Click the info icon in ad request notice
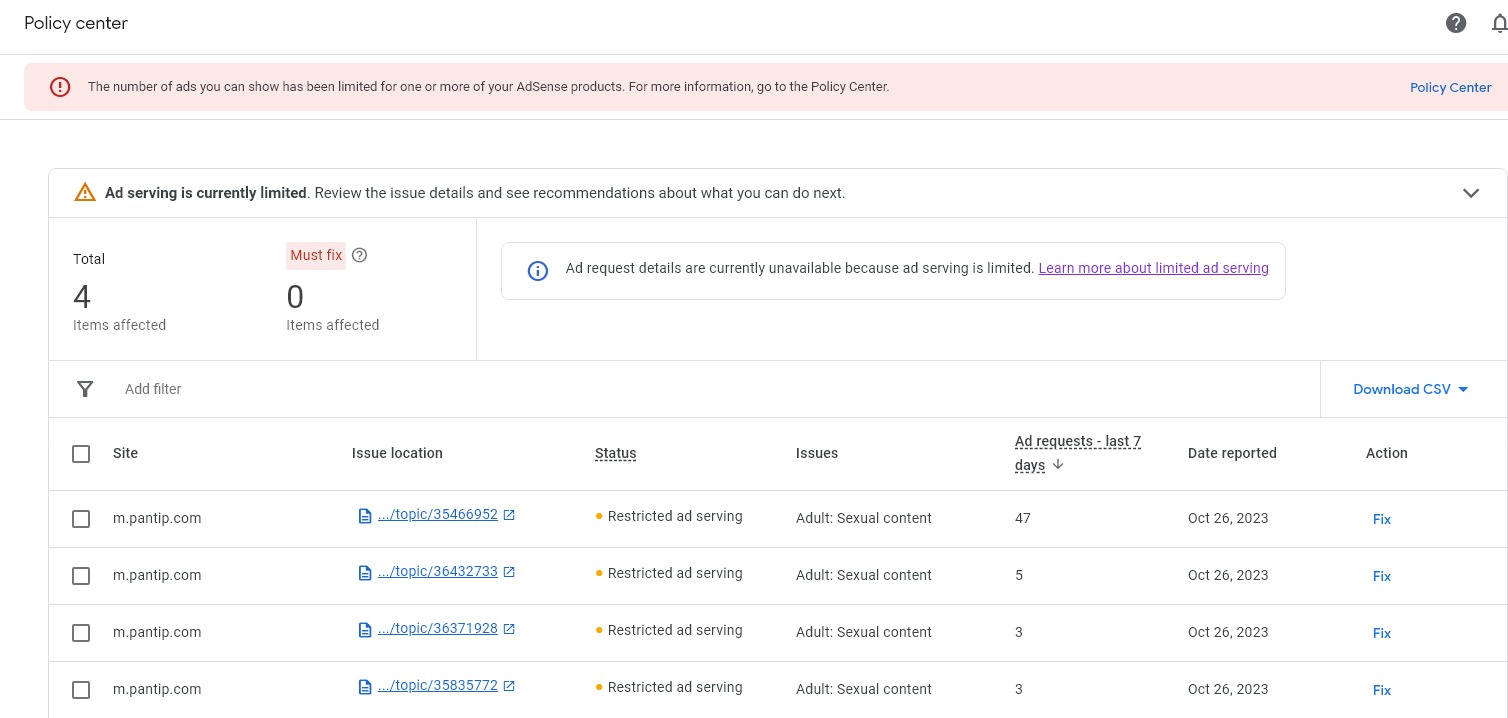Image resolution: width=1508 pixels, height=718 pixels. [x=537, y=271]
